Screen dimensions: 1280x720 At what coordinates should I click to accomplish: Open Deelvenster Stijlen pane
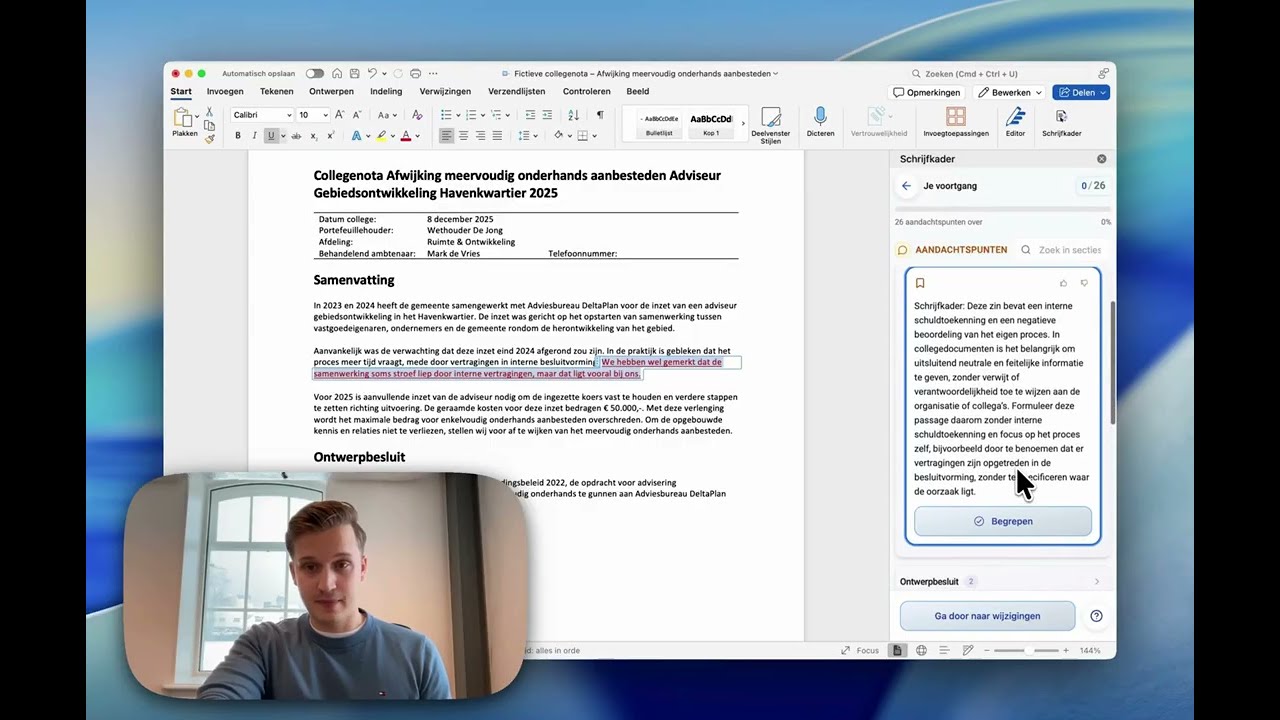[x=770, y=125]
